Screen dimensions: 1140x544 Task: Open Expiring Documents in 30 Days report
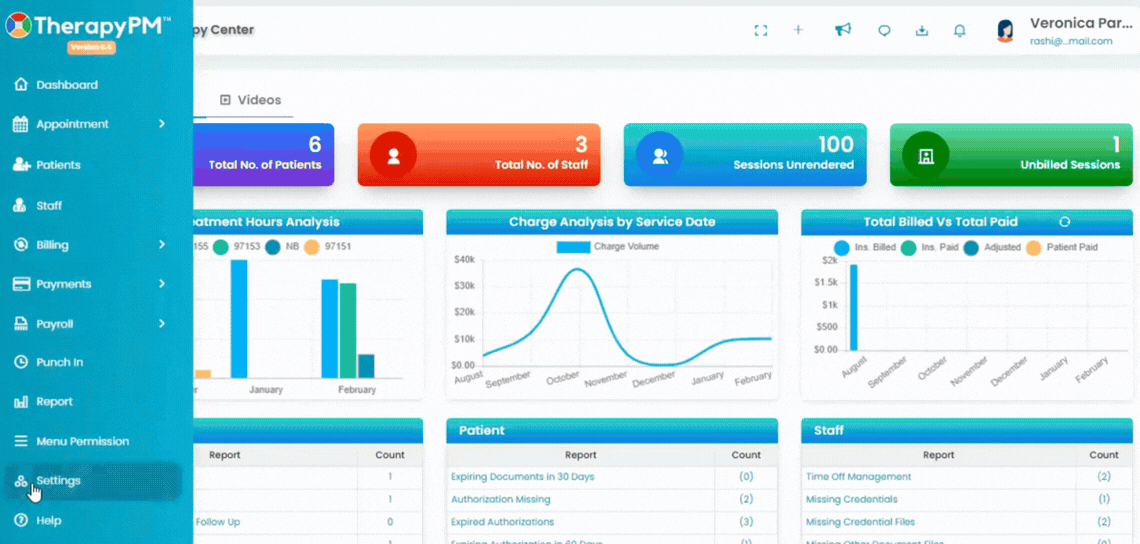pos(523,477)
